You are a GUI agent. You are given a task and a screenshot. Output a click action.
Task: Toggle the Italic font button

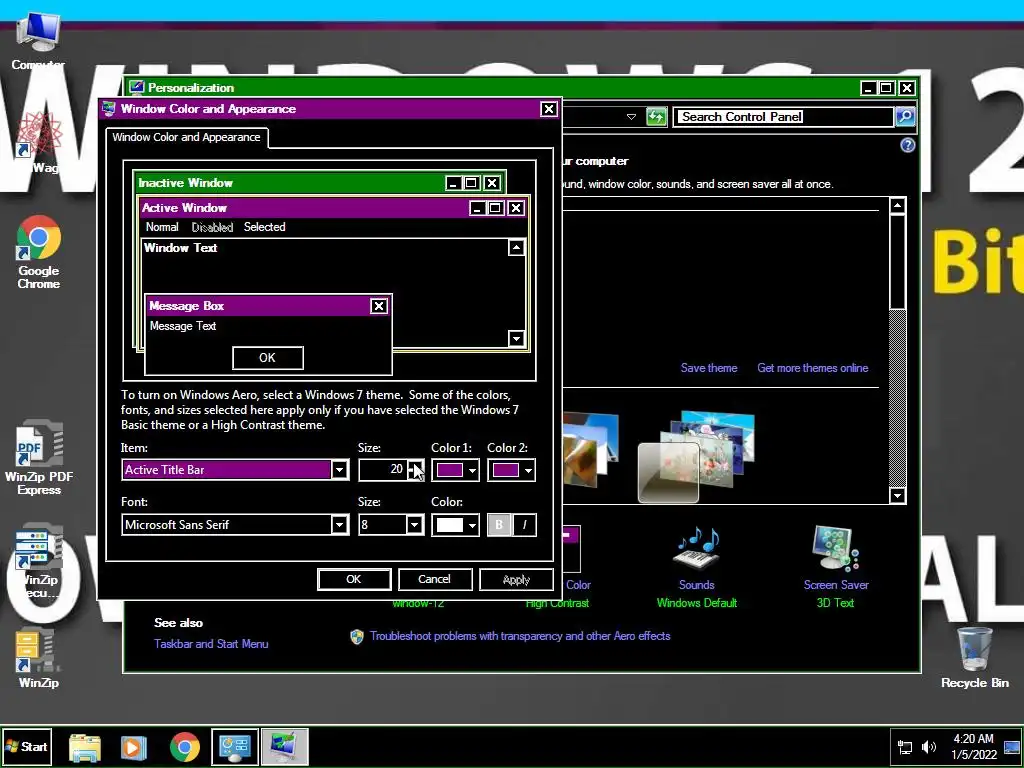point(524,524)
